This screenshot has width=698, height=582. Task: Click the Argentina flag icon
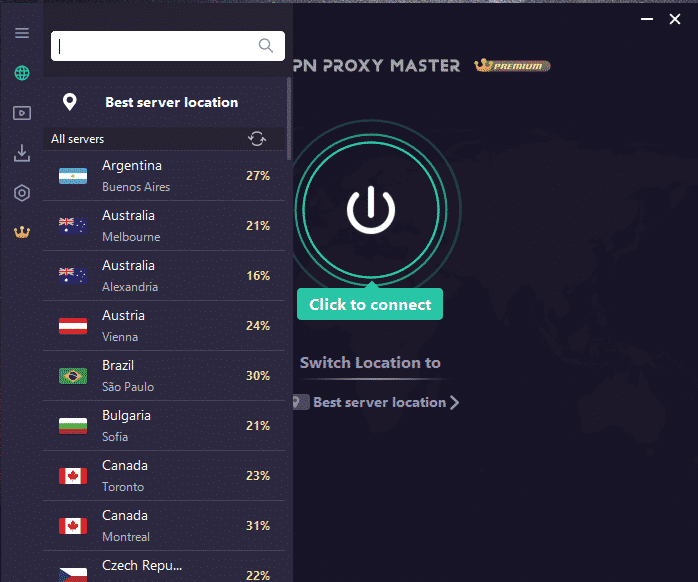pyautogui.click(x=73, y=176)
